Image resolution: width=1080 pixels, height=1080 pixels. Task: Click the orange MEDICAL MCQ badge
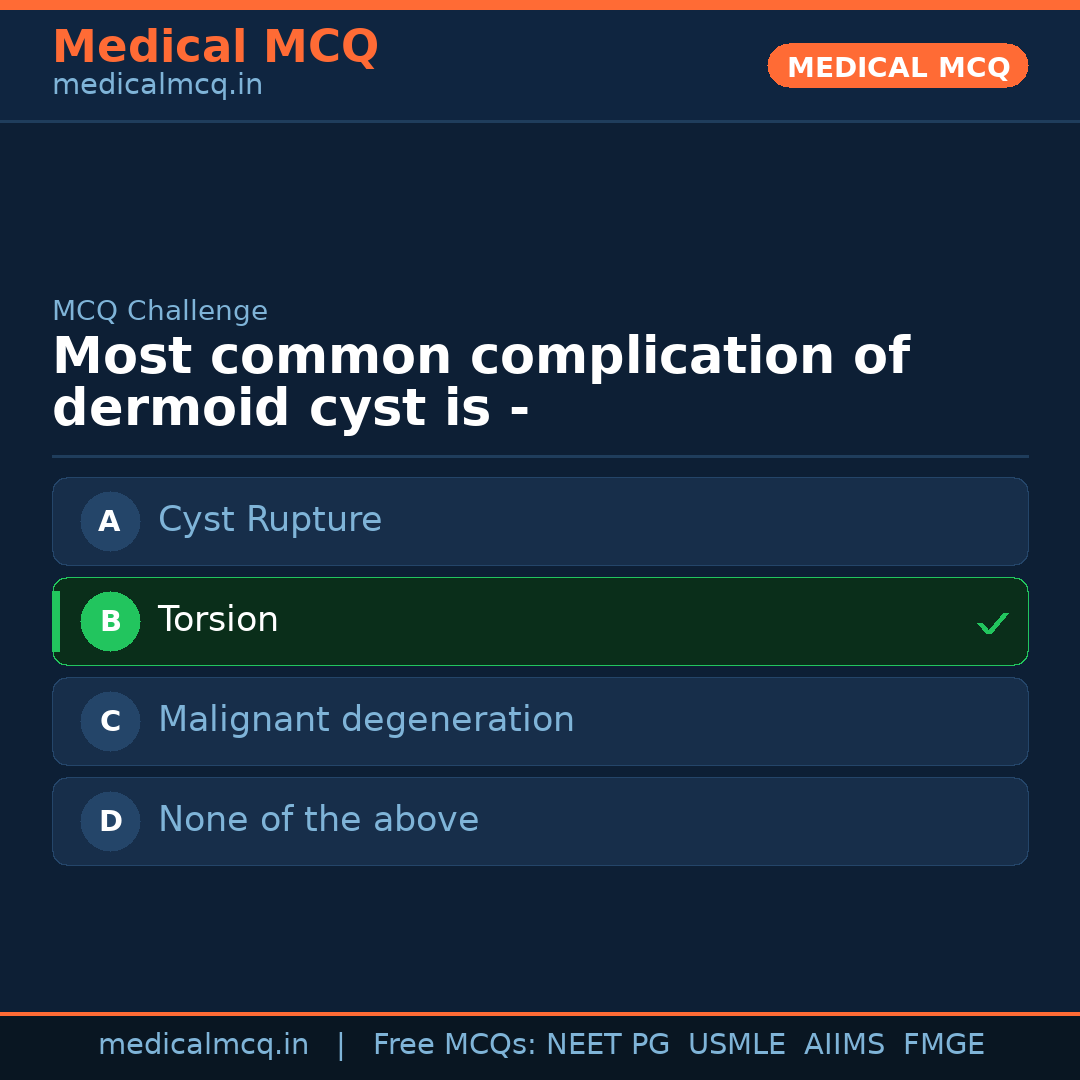(x=897, y=66)
